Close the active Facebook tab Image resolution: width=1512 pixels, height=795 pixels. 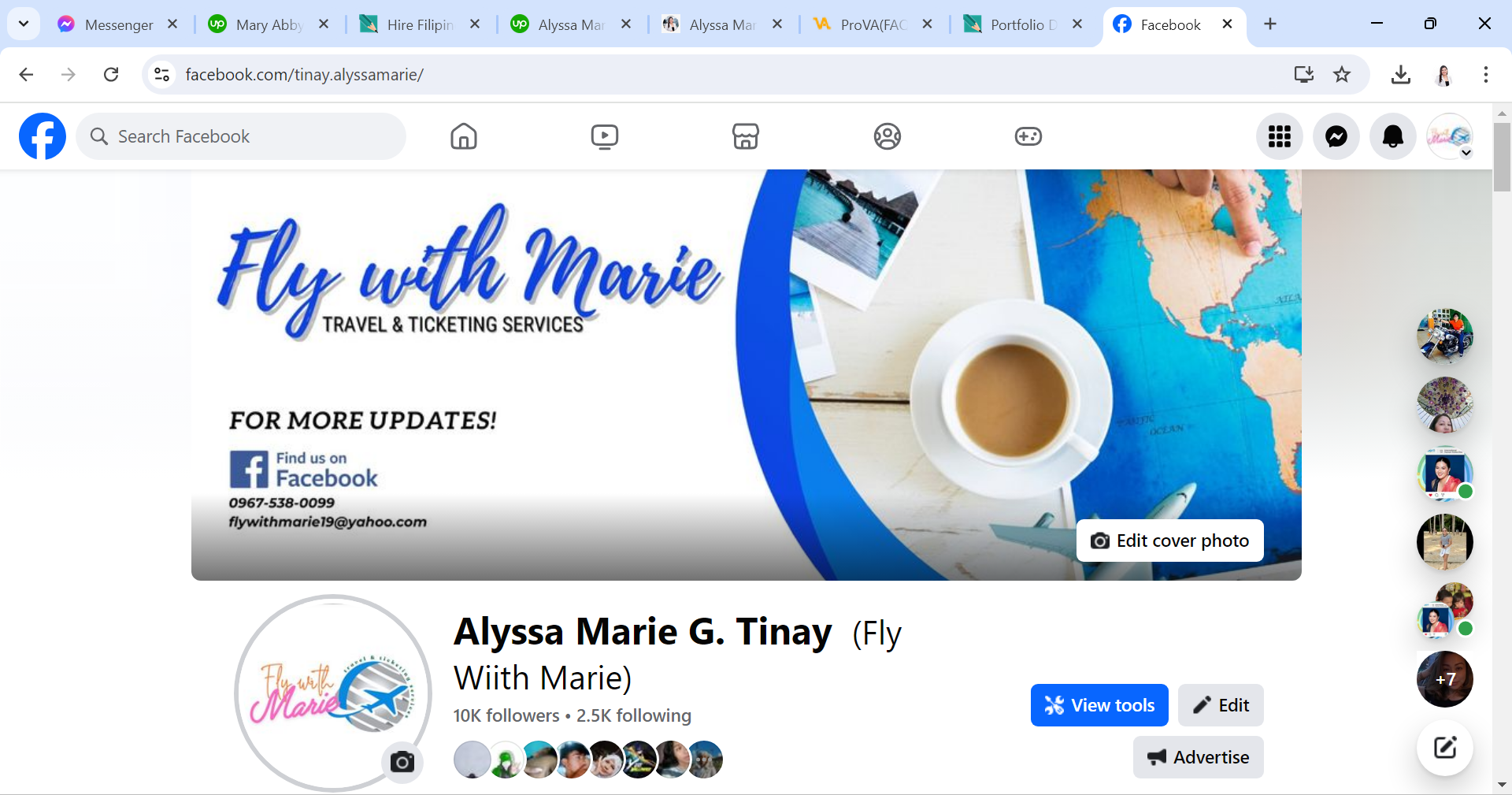[1227, 24]
